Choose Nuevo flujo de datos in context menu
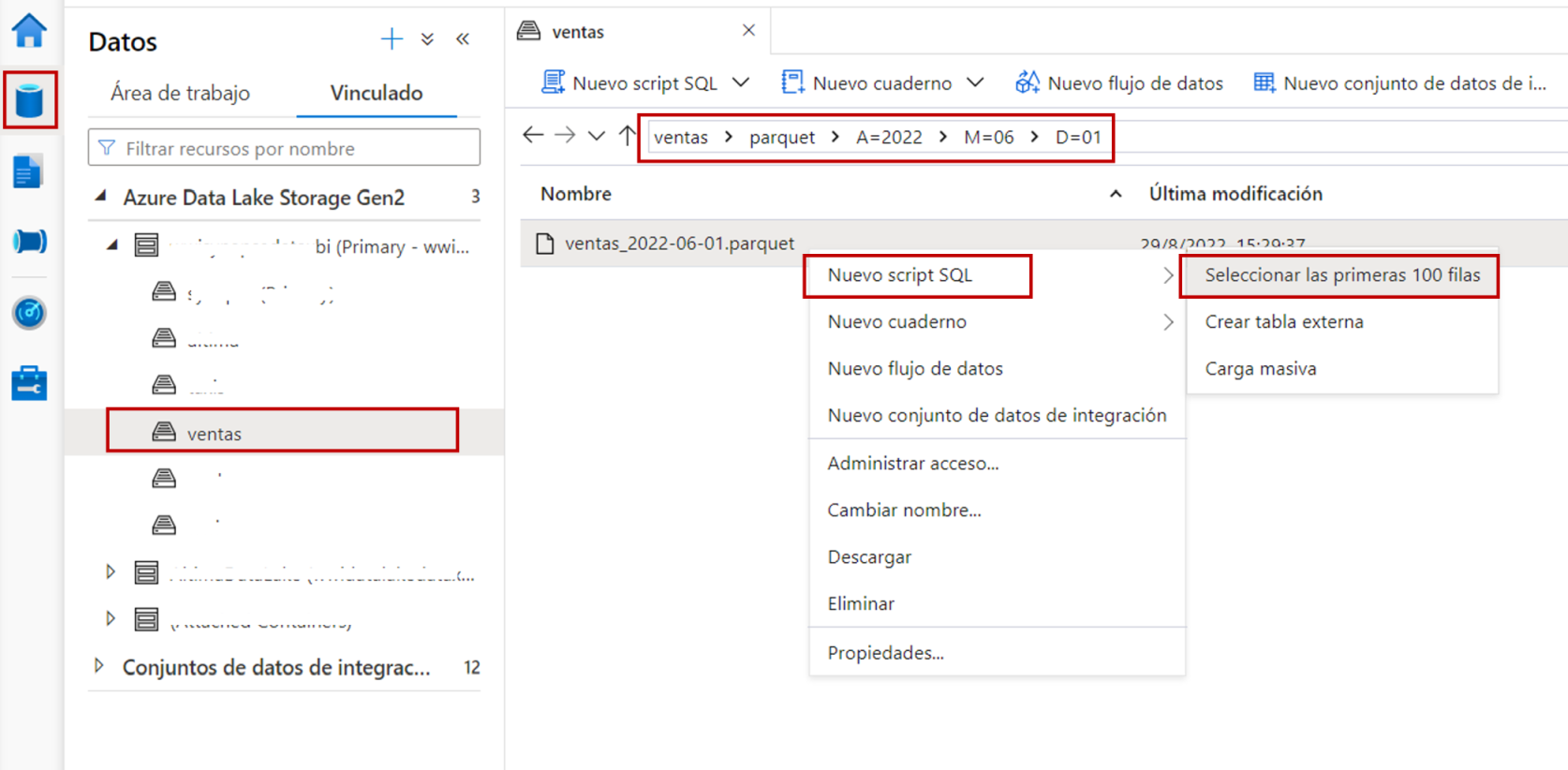Image resolution: width=1568 pixels, height=770 pixels. (997, 369)
